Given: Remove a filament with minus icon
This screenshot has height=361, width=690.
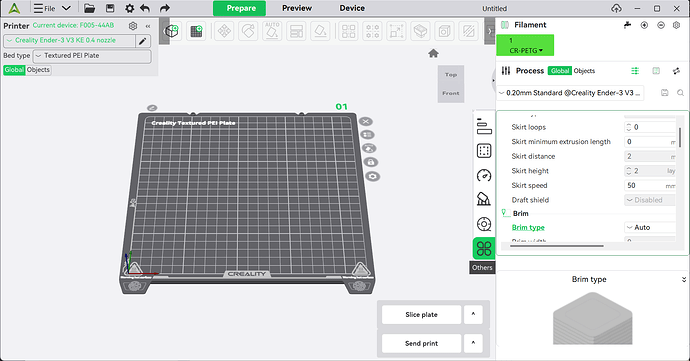Looking at the screenshot, I should (661, 25).
